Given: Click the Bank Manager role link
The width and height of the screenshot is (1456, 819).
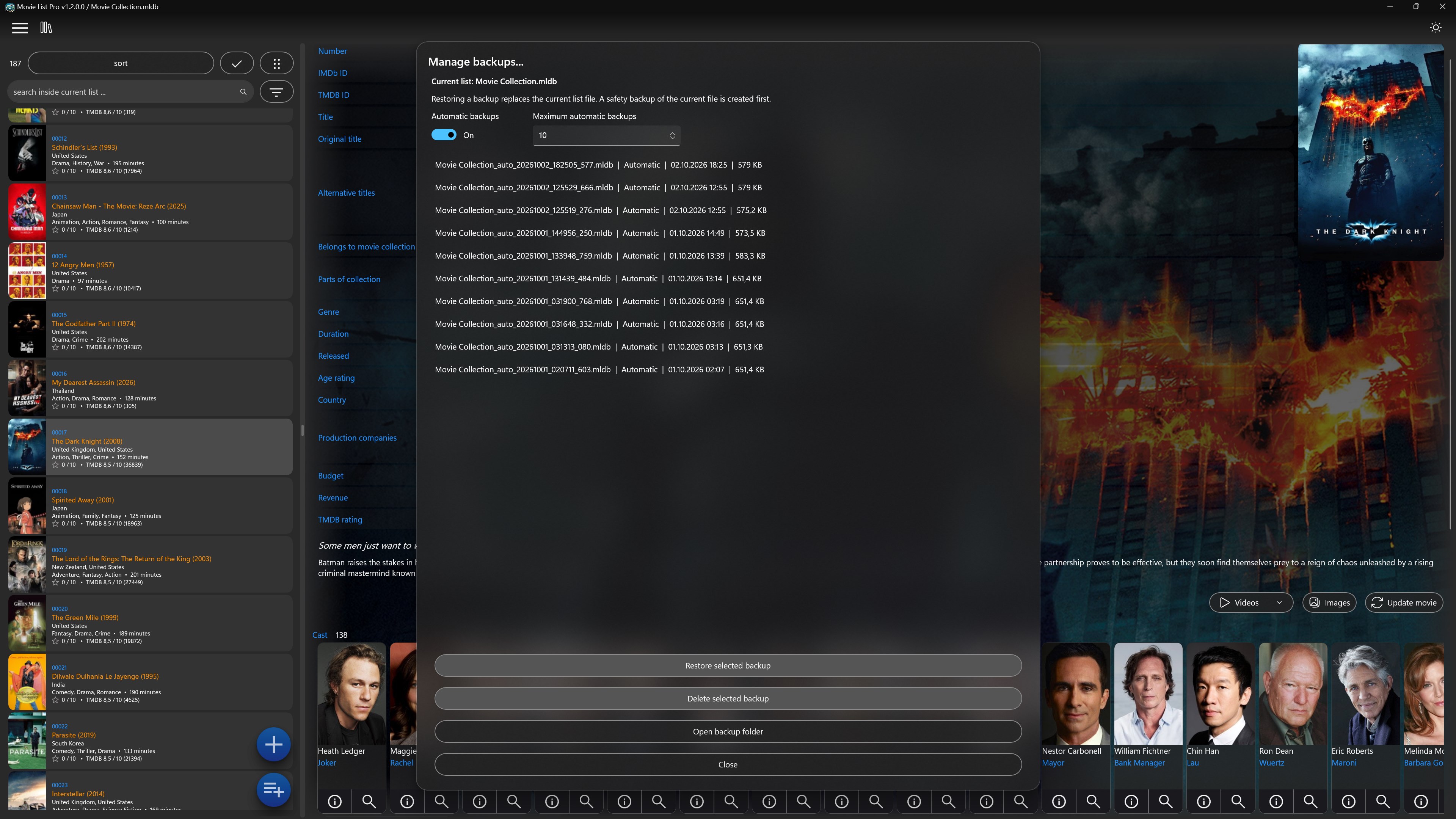Looking at the screenshot, I should point(1139,763).
